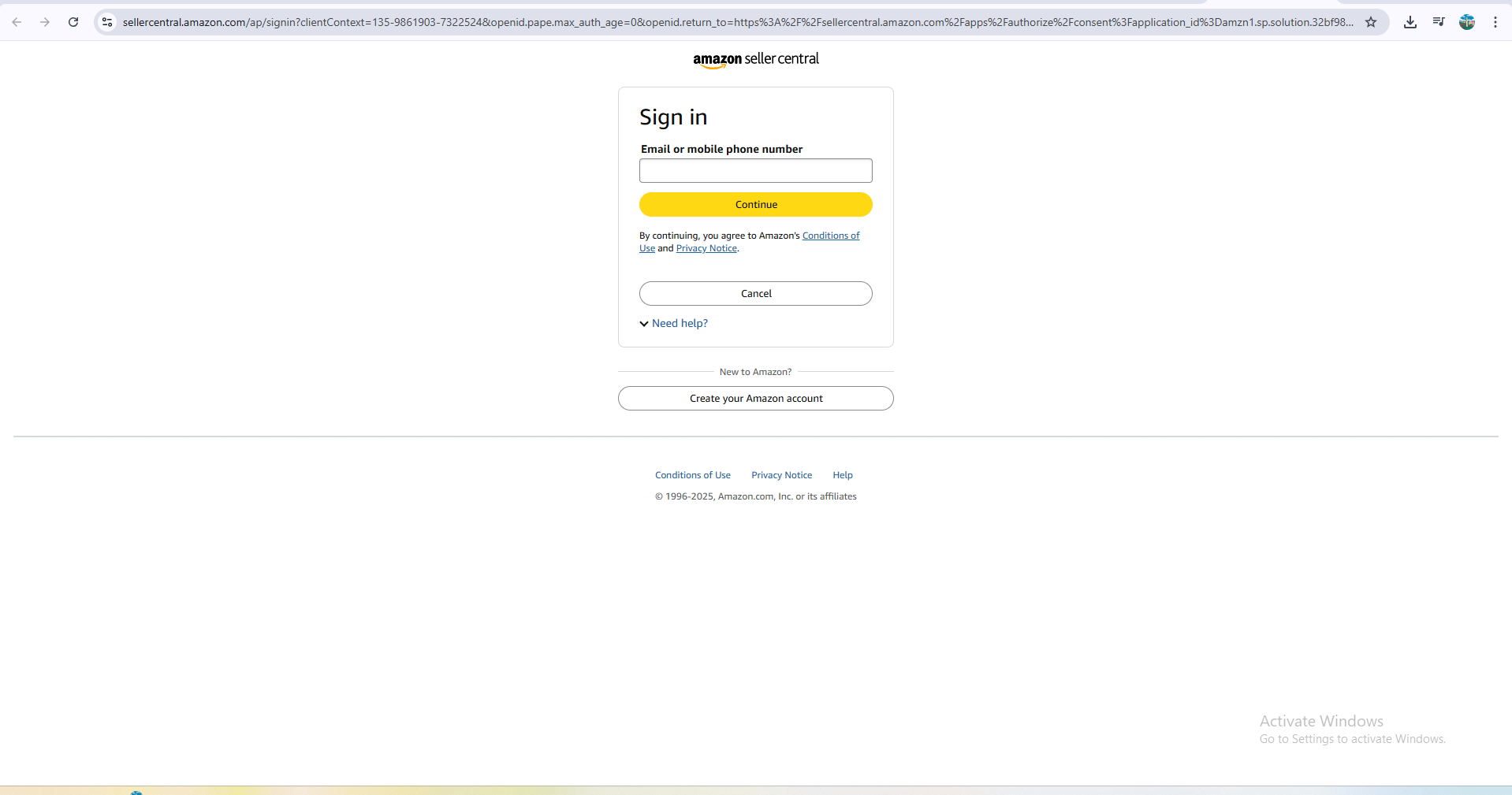The image size is (1512, 795).
Task: Toggle the bookmark star for this page
Action: pos(1372,22)
